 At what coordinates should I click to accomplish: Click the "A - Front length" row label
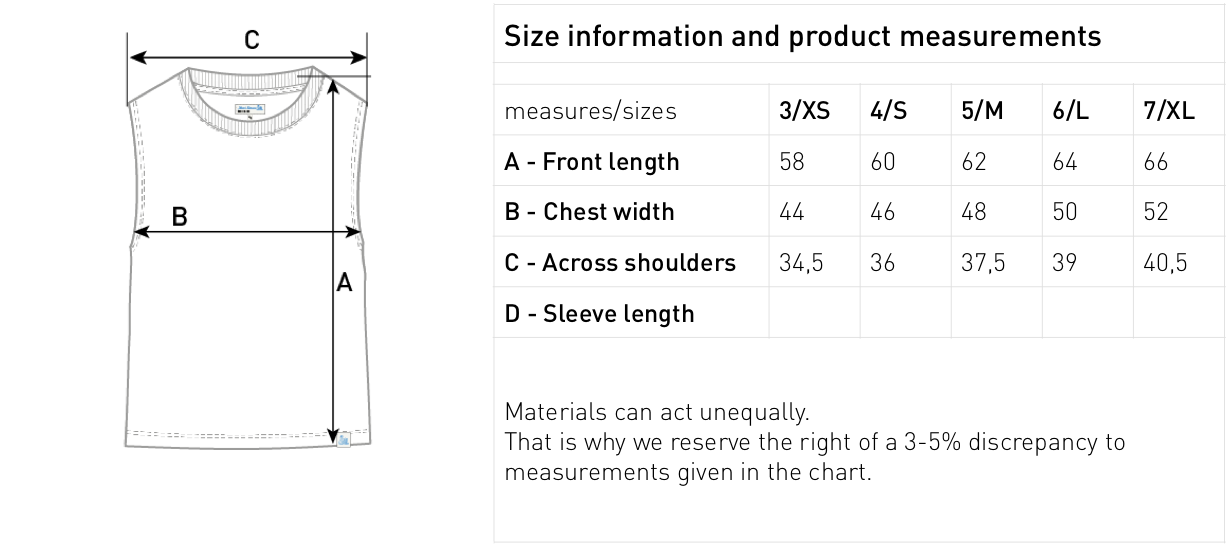[x=591, y=162]
